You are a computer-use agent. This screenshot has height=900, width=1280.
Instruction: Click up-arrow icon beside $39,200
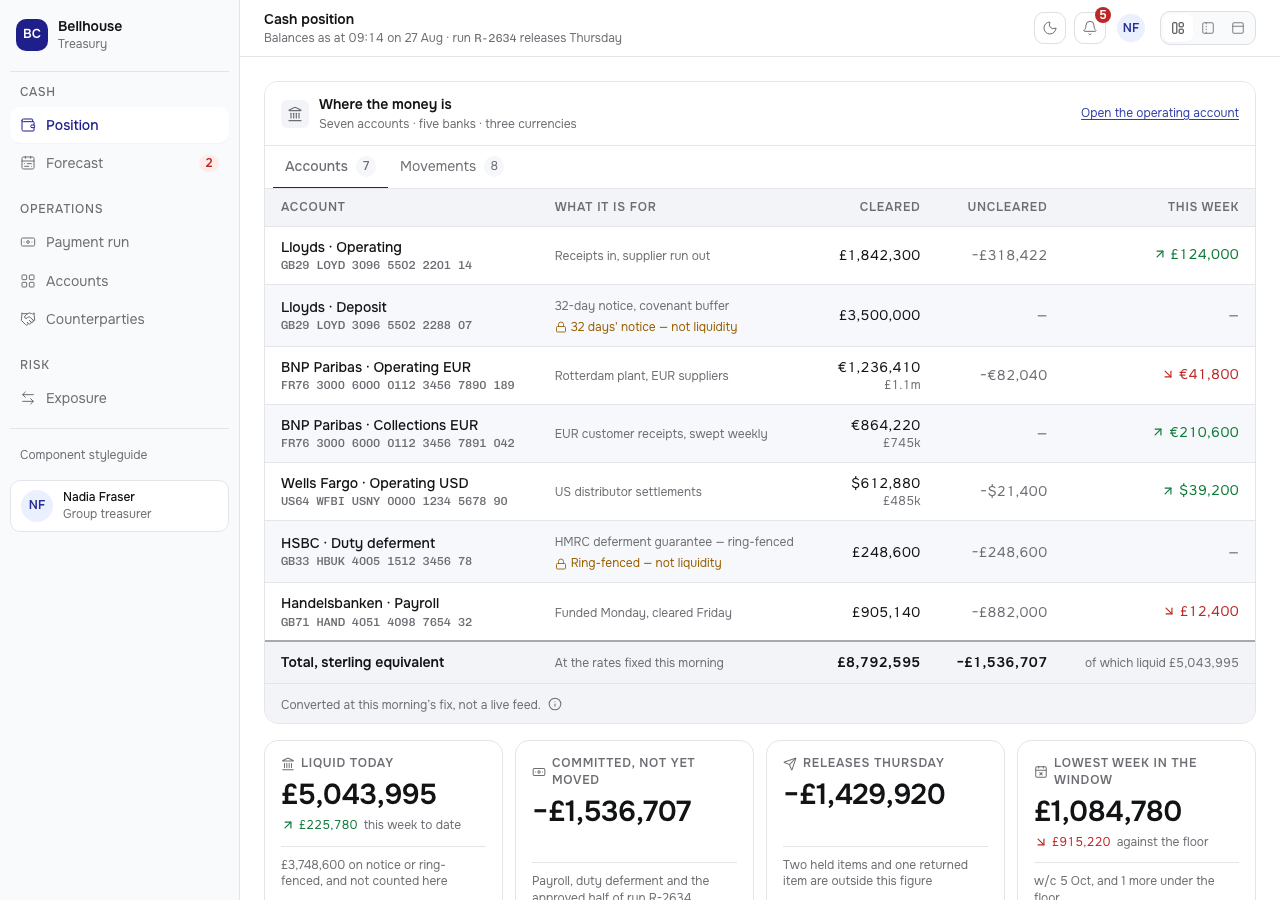pyautogui.click(x=1168, y=491)
